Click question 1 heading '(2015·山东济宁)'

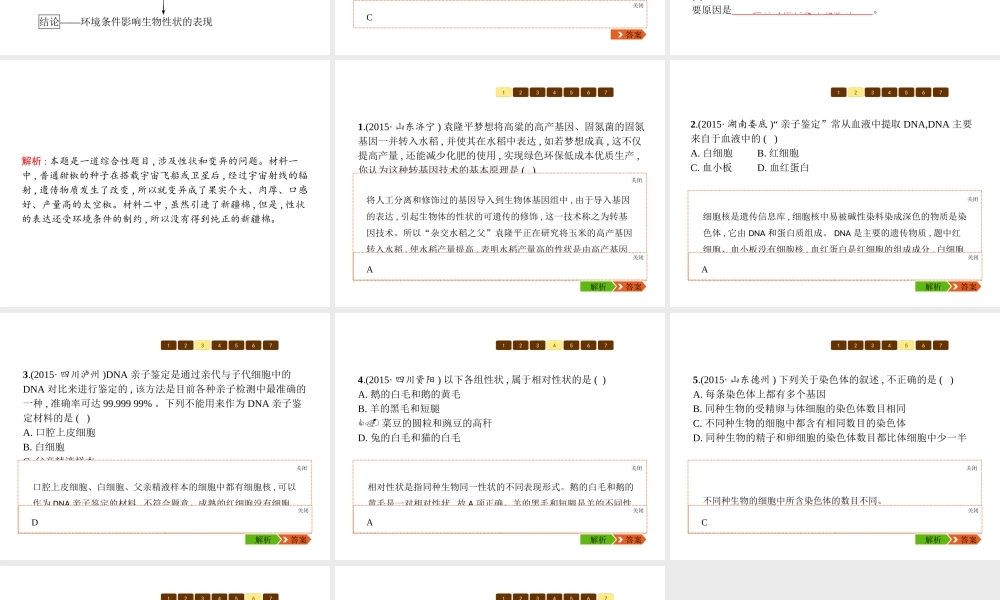(404, 127)
